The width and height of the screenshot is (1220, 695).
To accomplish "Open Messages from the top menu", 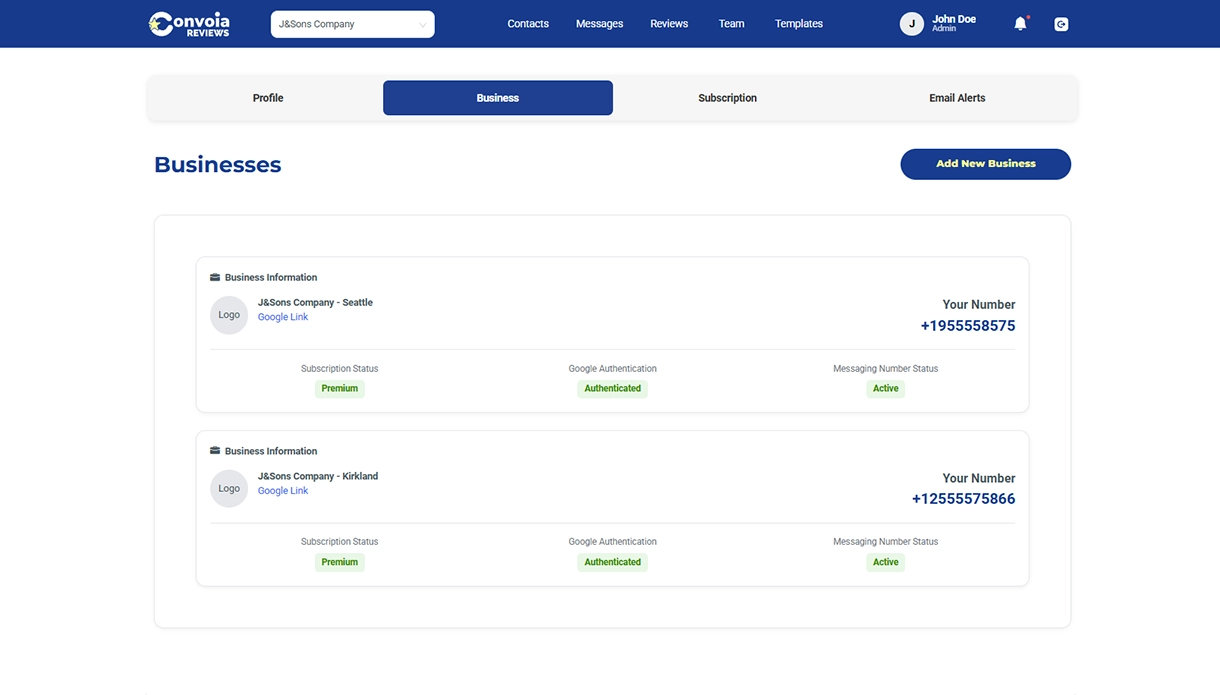I will point(599,24).
